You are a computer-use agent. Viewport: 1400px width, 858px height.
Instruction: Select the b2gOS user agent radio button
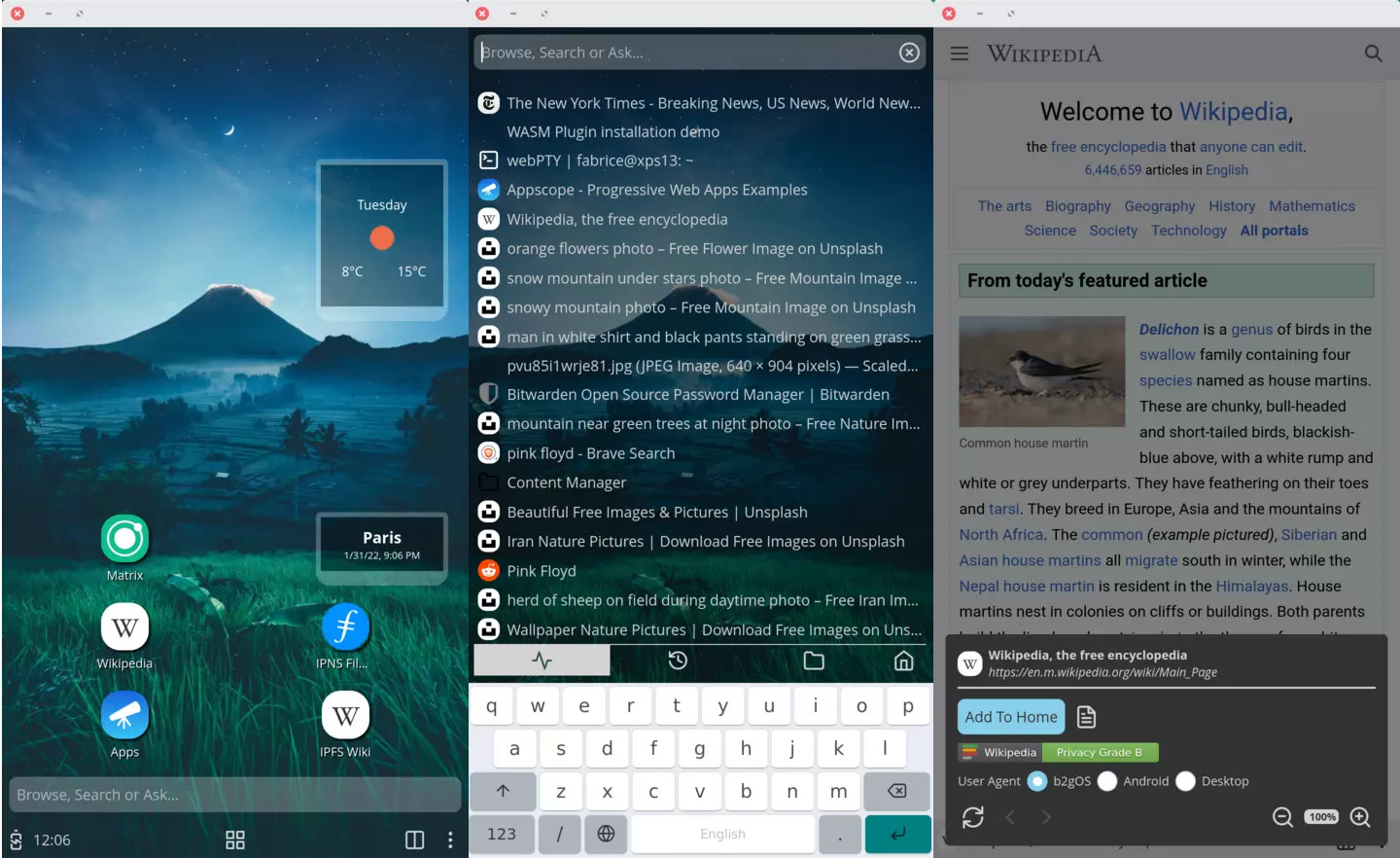(x=1037, y=781)
